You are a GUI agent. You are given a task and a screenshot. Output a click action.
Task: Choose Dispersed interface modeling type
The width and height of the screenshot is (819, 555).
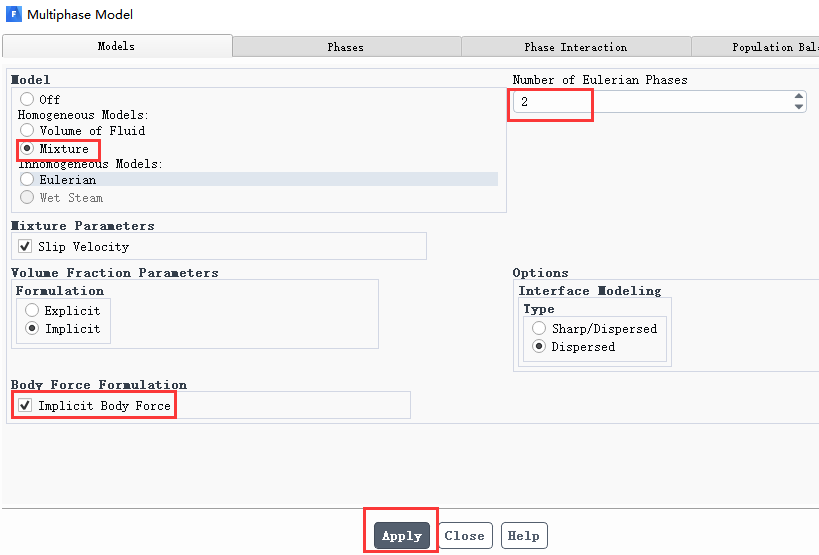(x=539, y=346)
